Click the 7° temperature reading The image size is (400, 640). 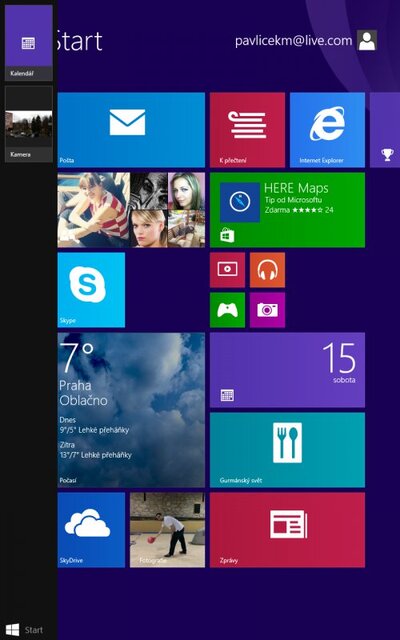pos(77,358)
